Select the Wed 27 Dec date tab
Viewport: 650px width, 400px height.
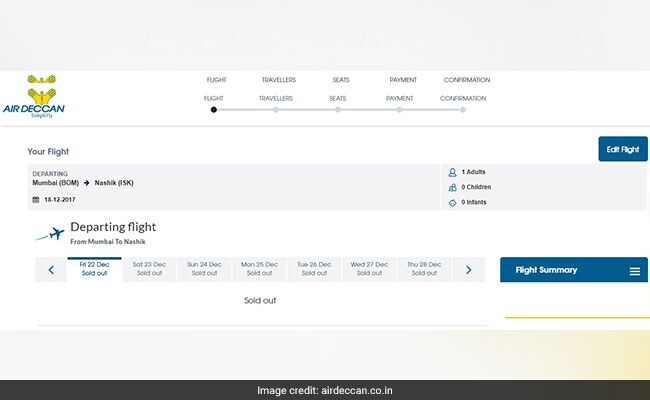[x=369, y=269]
